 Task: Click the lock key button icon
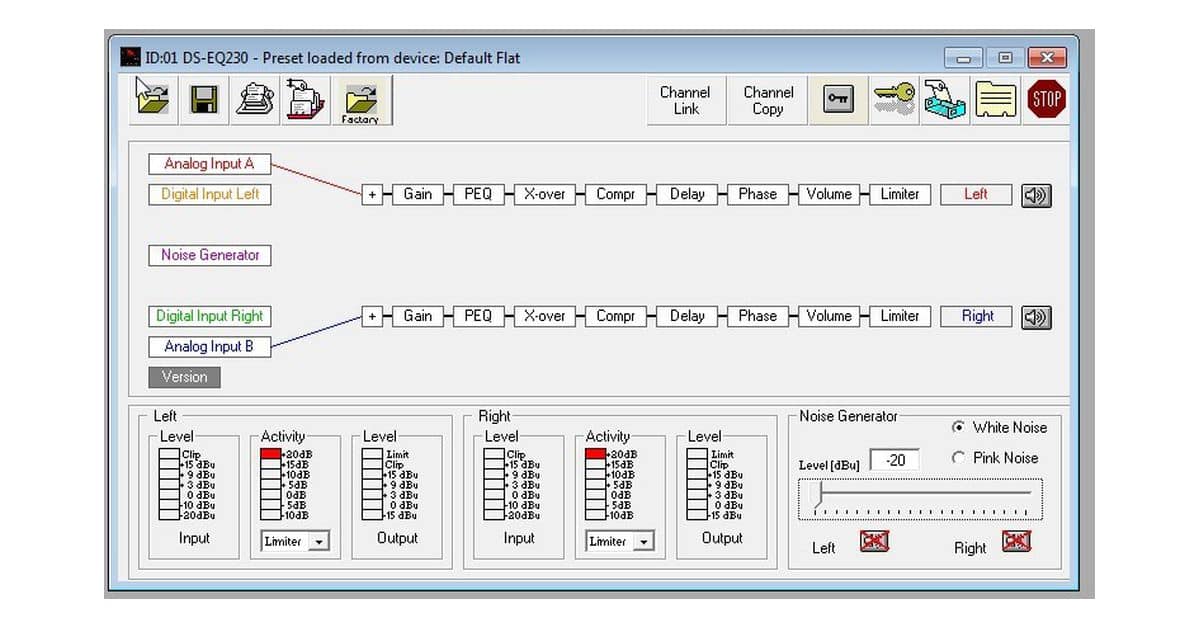pyautogui.click(x=838, y=99)
